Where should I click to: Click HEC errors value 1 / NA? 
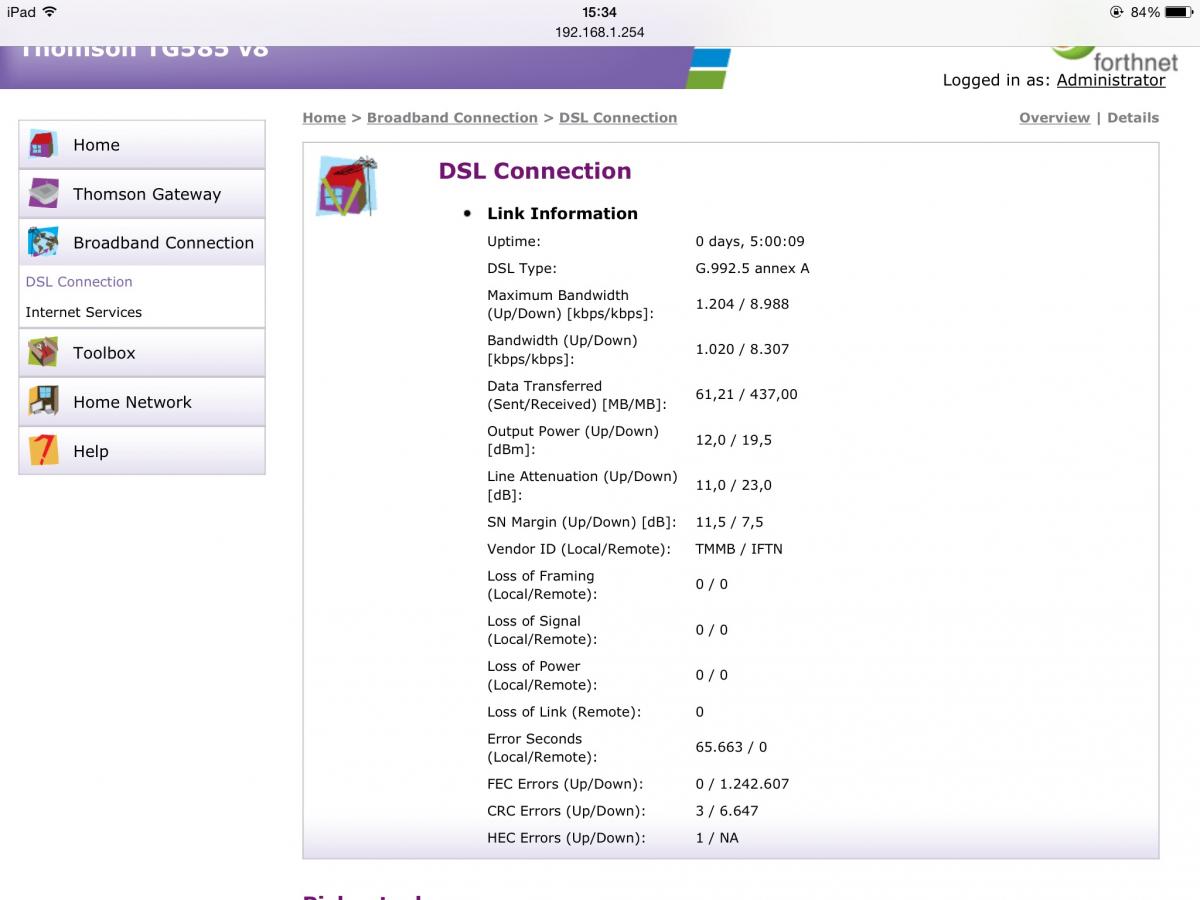[717, 838]
